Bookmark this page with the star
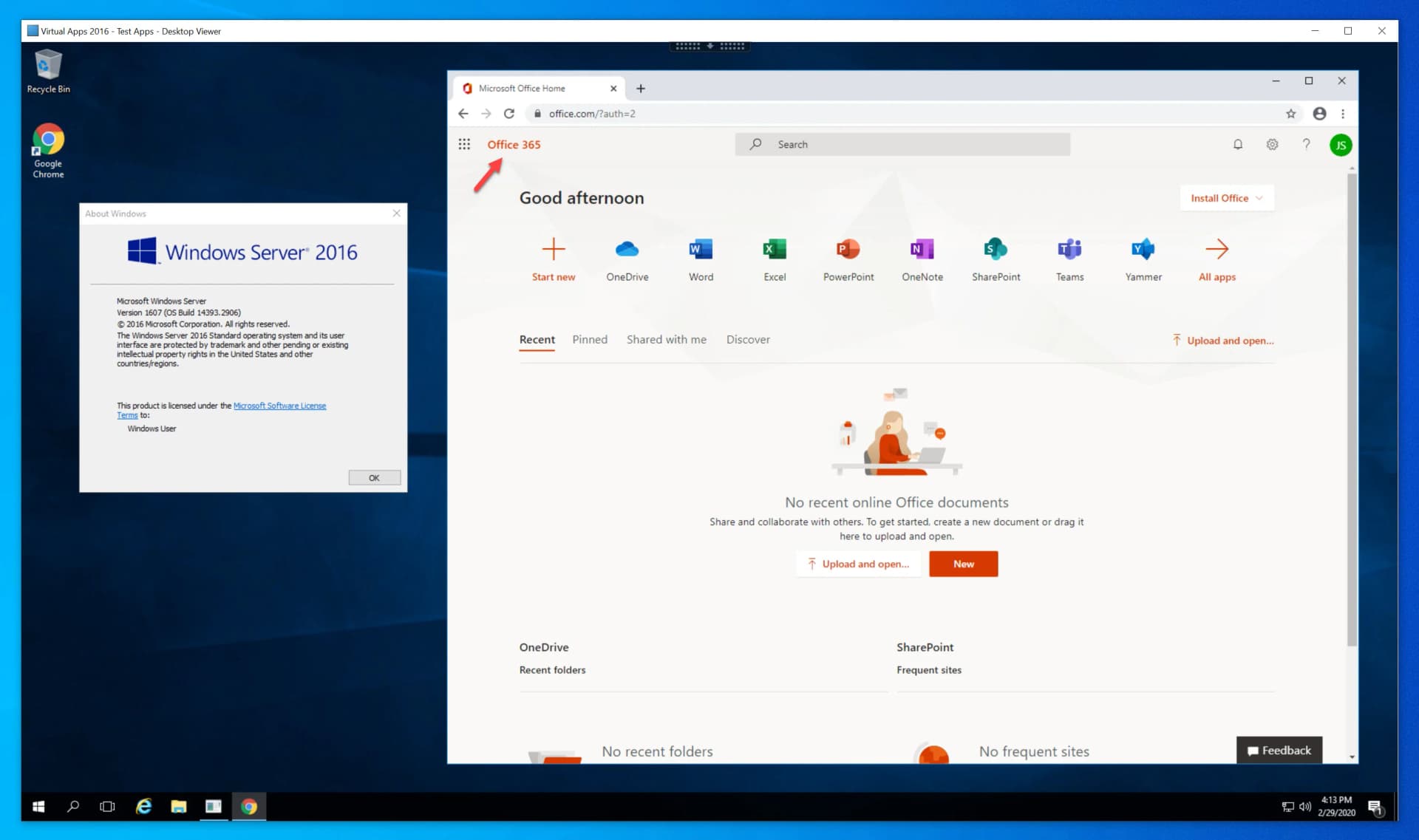1419x840 pixels. 1290,114
